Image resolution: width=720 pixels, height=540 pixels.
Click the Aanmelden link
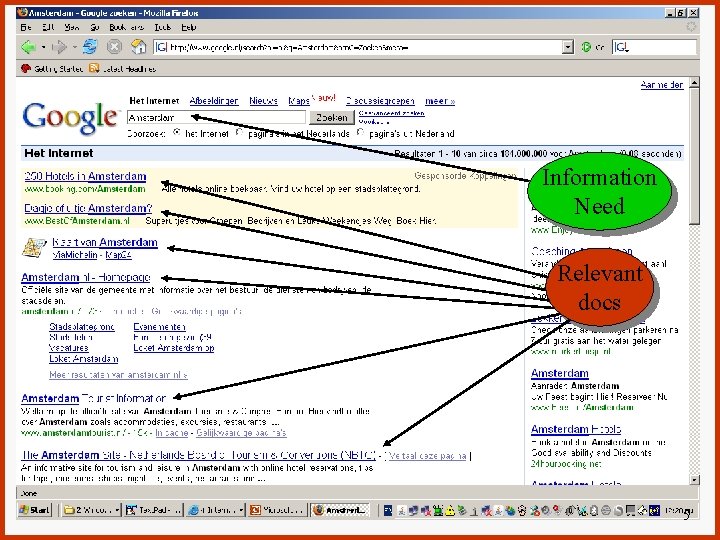[x=662, y=84]
